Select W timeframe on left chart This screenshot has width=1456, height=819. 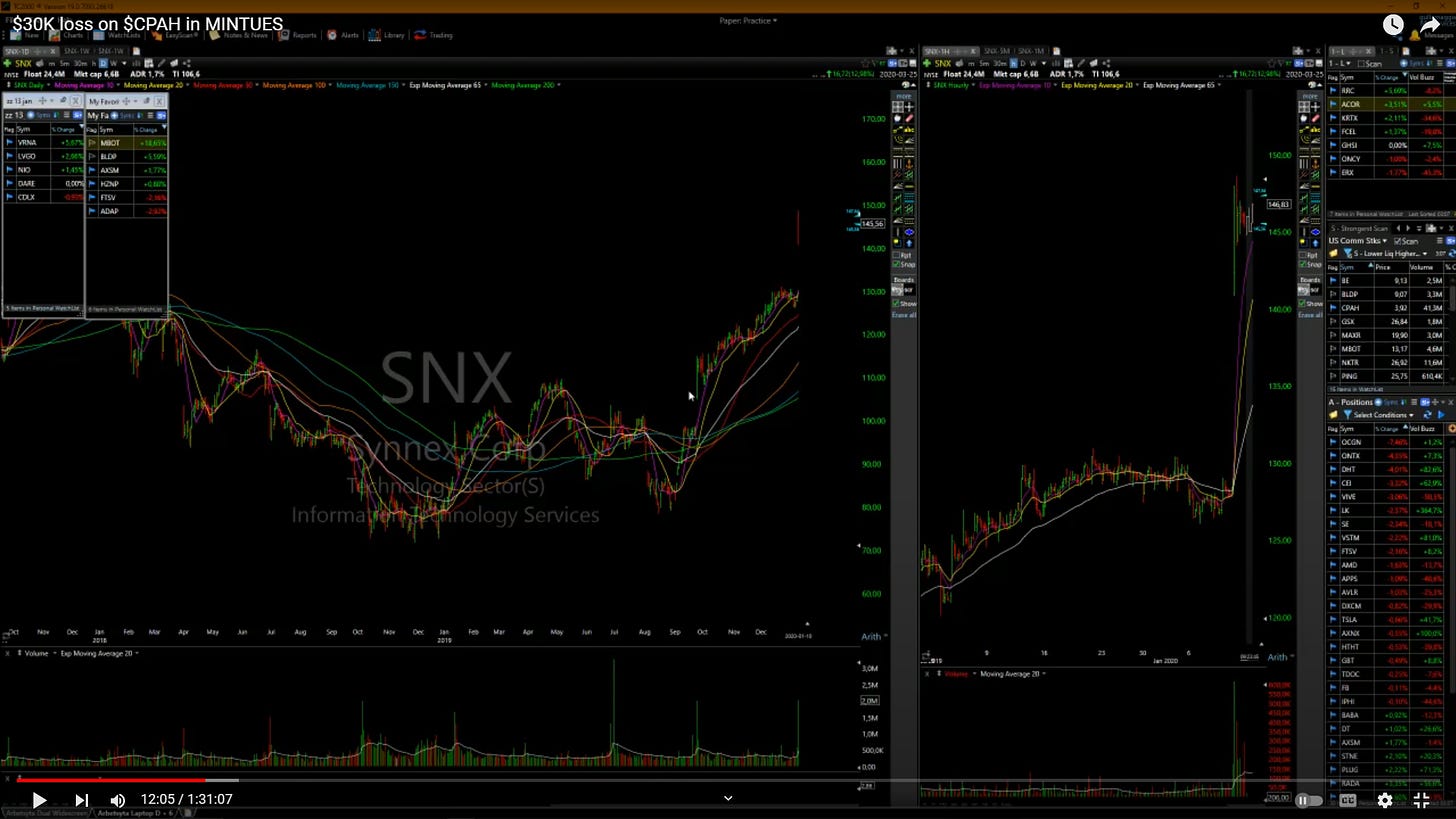point(113,63)
